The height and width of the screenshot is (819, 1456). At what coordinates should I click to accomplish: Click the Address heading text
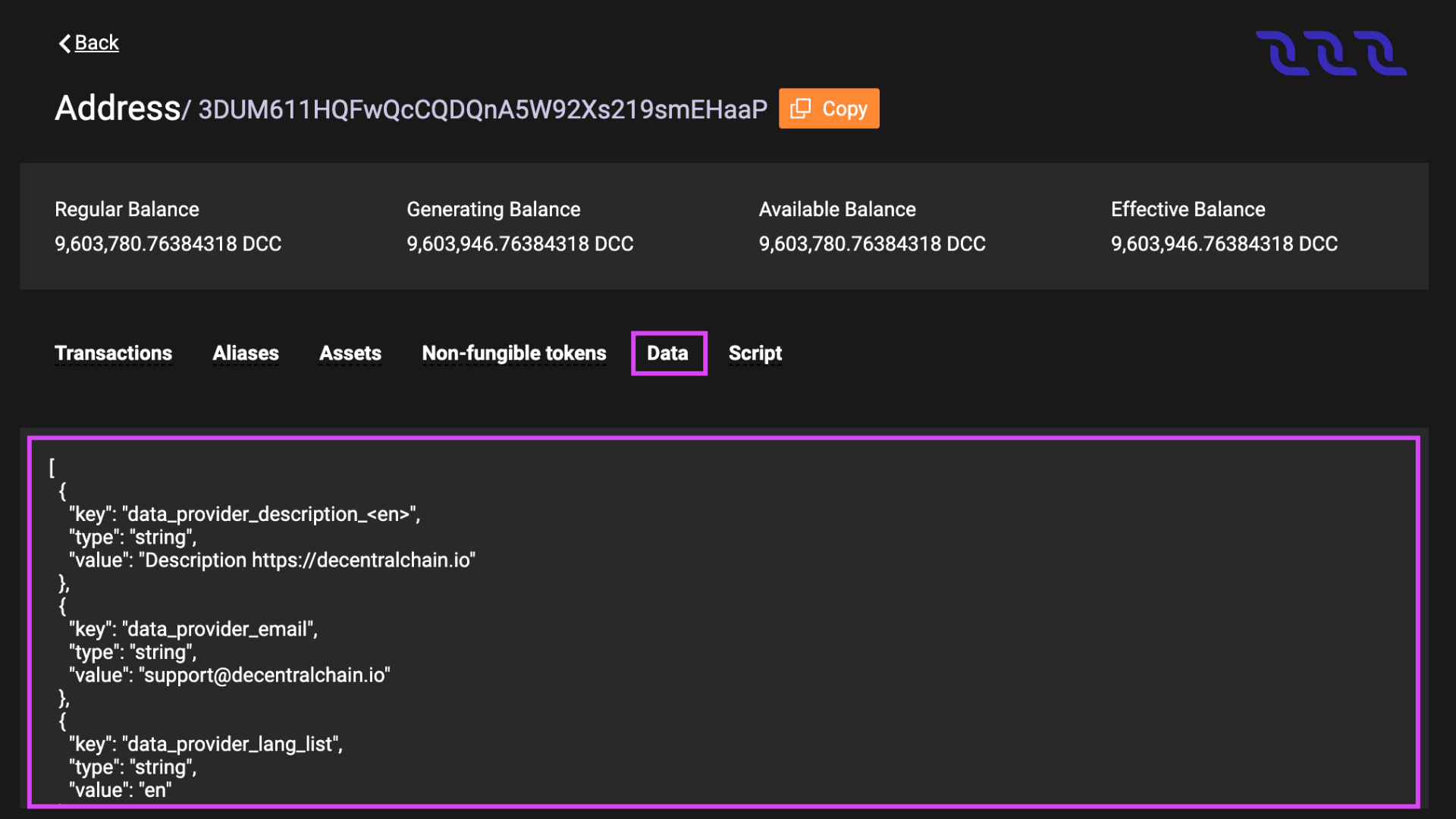tap(118, 108)
